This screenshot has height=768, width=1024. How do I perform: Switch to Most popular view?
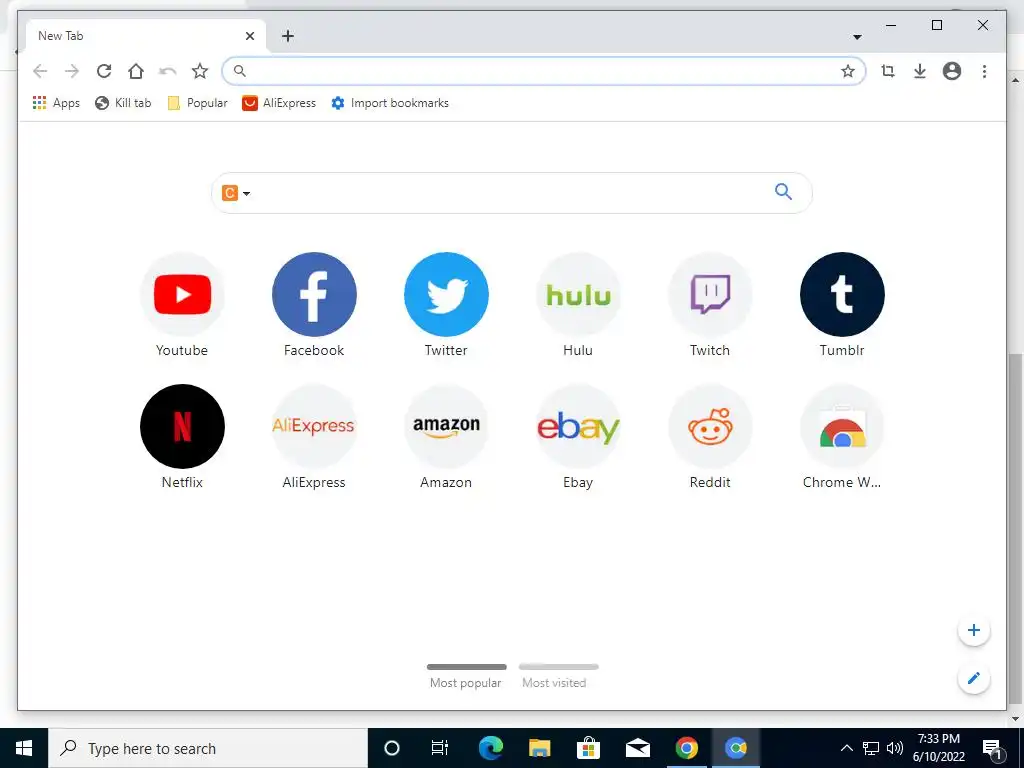click(466, 677)
